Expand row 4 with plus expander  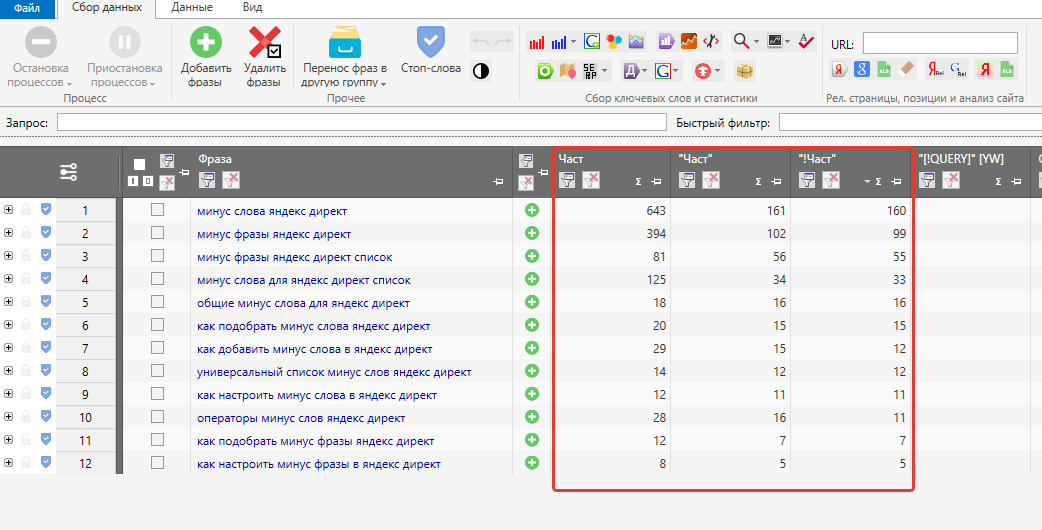(8, 280)
